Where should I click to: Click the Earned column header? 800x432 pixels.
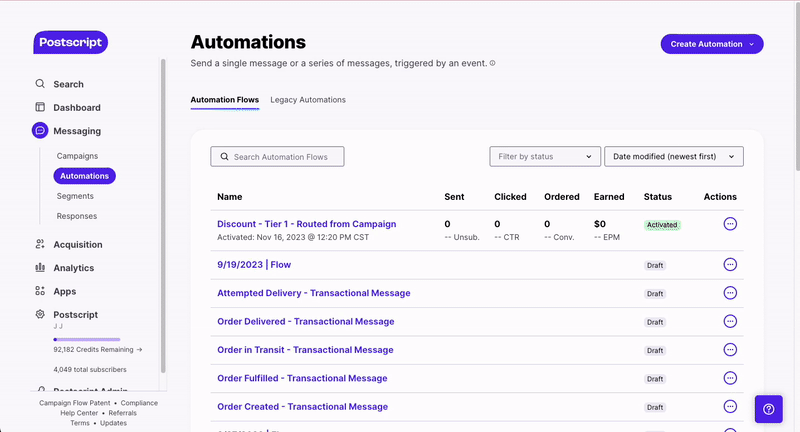click(609, 196)
